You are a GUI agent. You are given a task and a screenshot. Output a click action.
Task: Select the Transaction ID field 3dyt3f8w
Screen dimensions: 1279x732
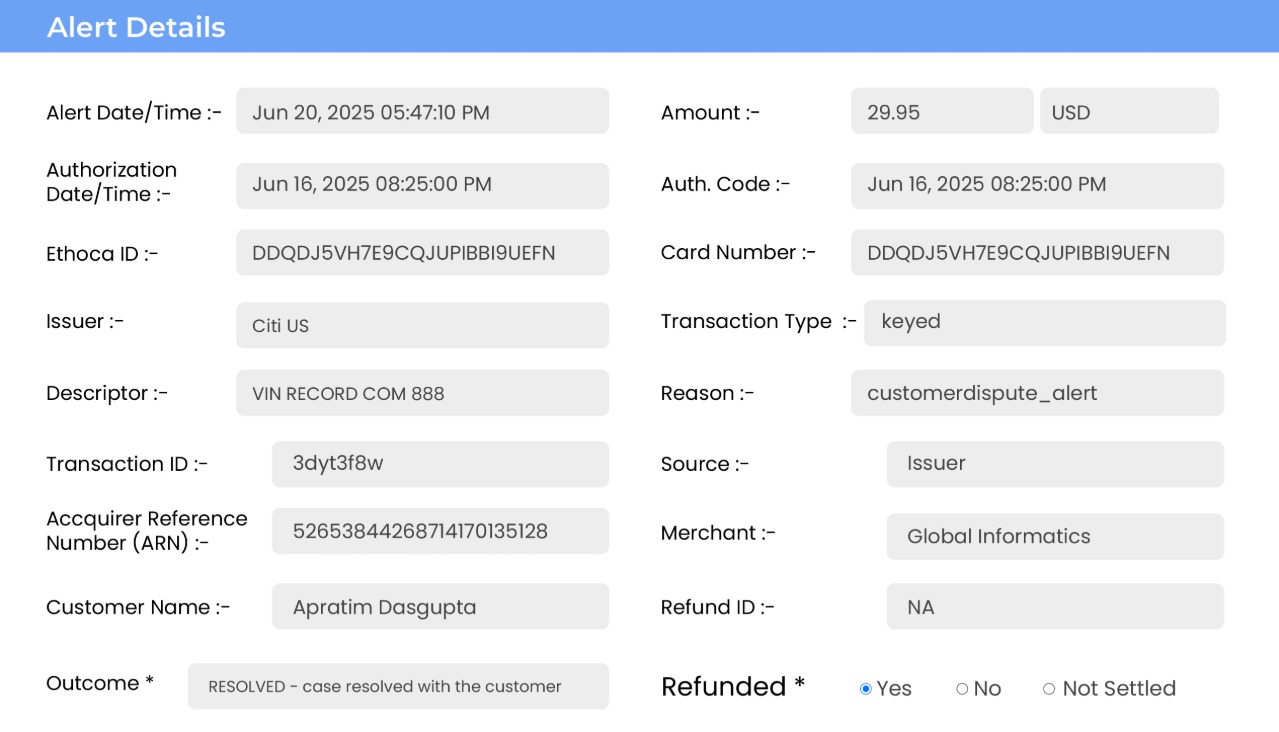(x=440, y=464)
